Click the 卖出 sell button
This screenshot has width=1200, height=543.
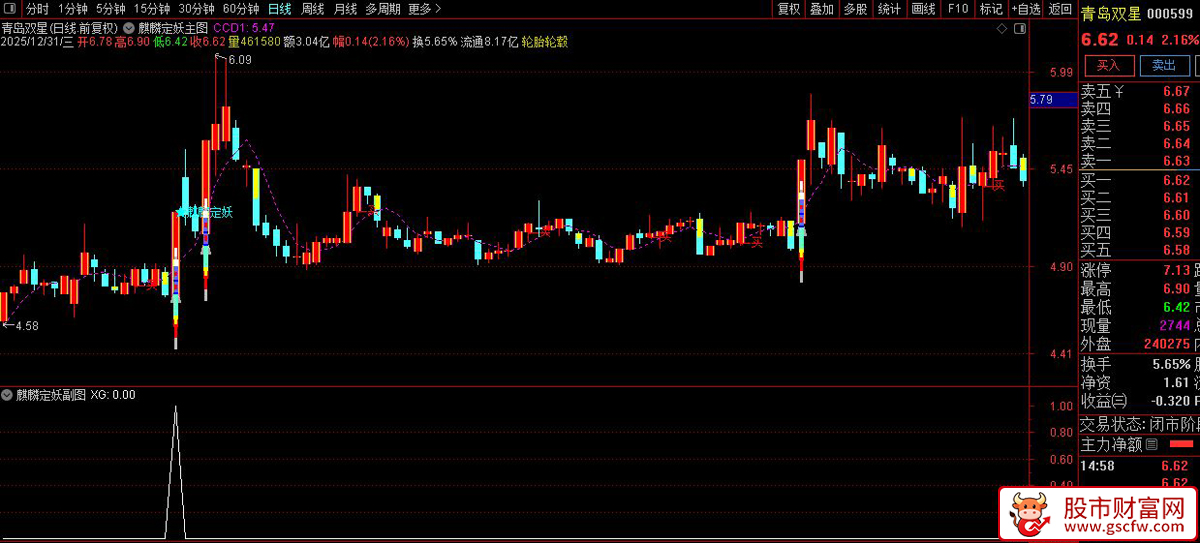coord(1163,65)
